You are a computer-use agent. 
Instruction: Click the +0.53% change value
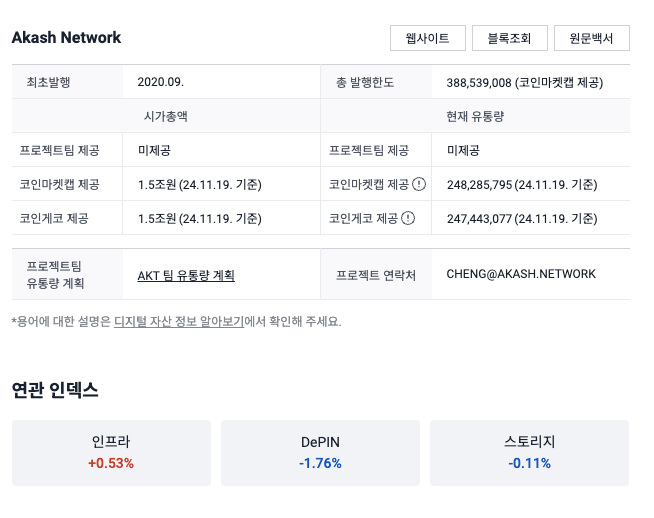[x=111, y=463]
